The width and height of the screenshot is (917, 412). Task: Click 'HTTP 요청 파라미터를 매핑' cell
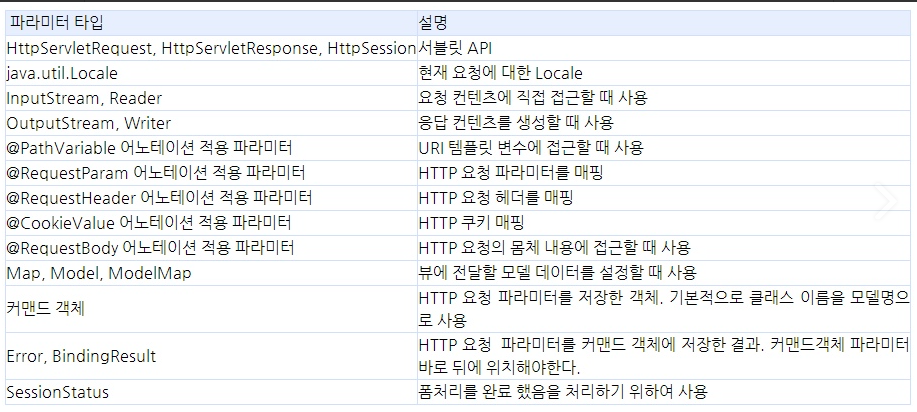(x=664, y=173)
